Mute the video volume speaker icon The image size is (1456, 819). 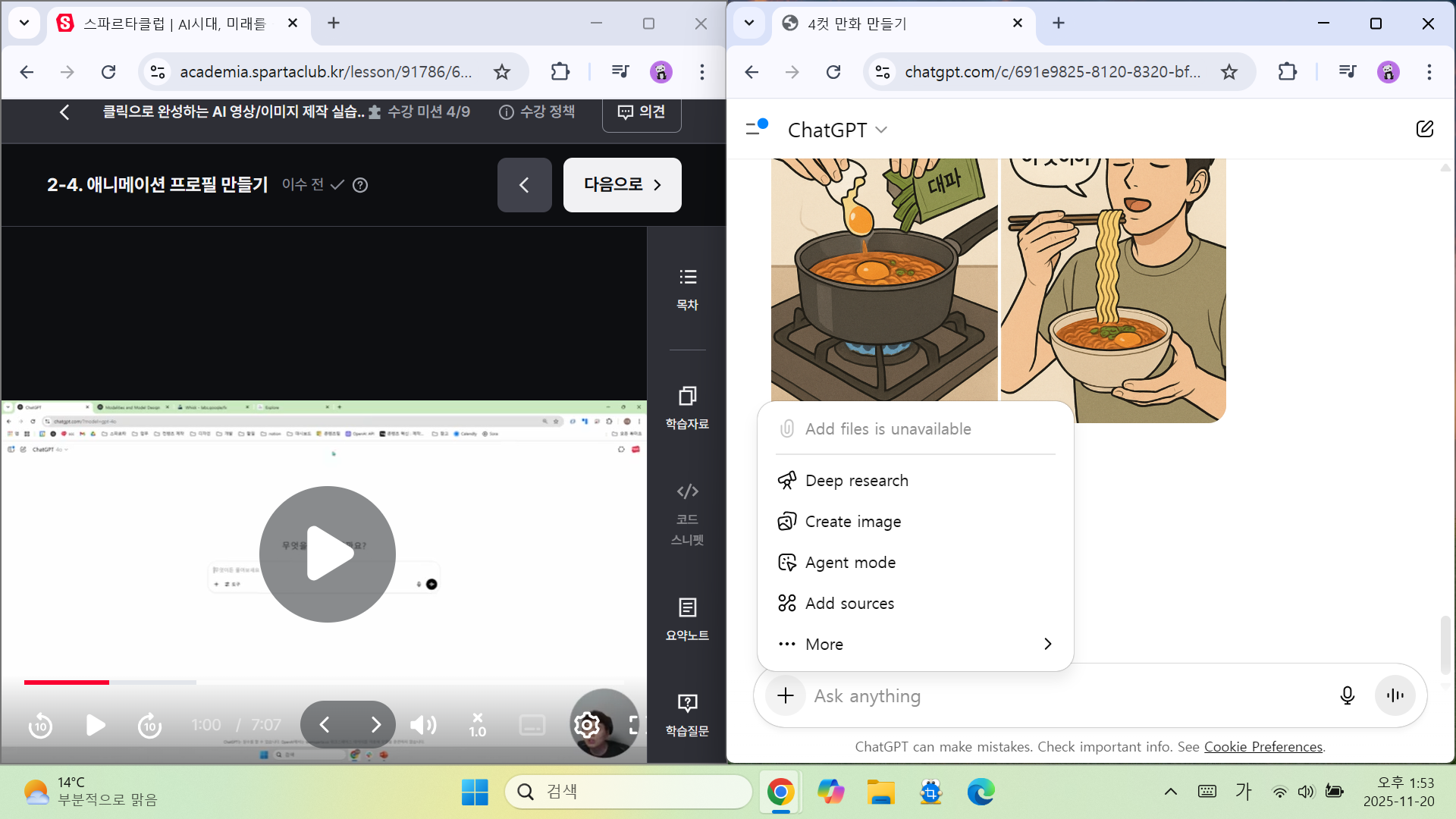(x=423, y=725)
